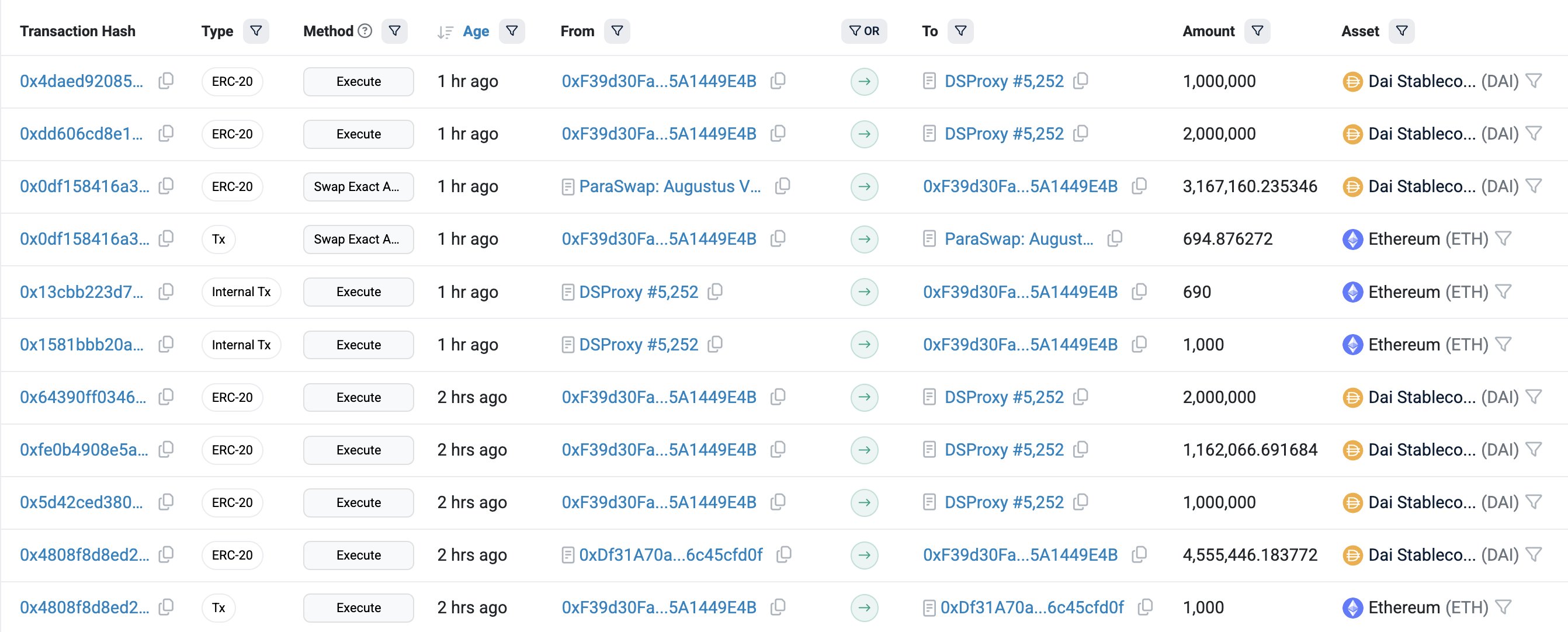Select the amount 4,555,446.183772
This screenshot has height=632, width=1568.
click(1250, 555)
